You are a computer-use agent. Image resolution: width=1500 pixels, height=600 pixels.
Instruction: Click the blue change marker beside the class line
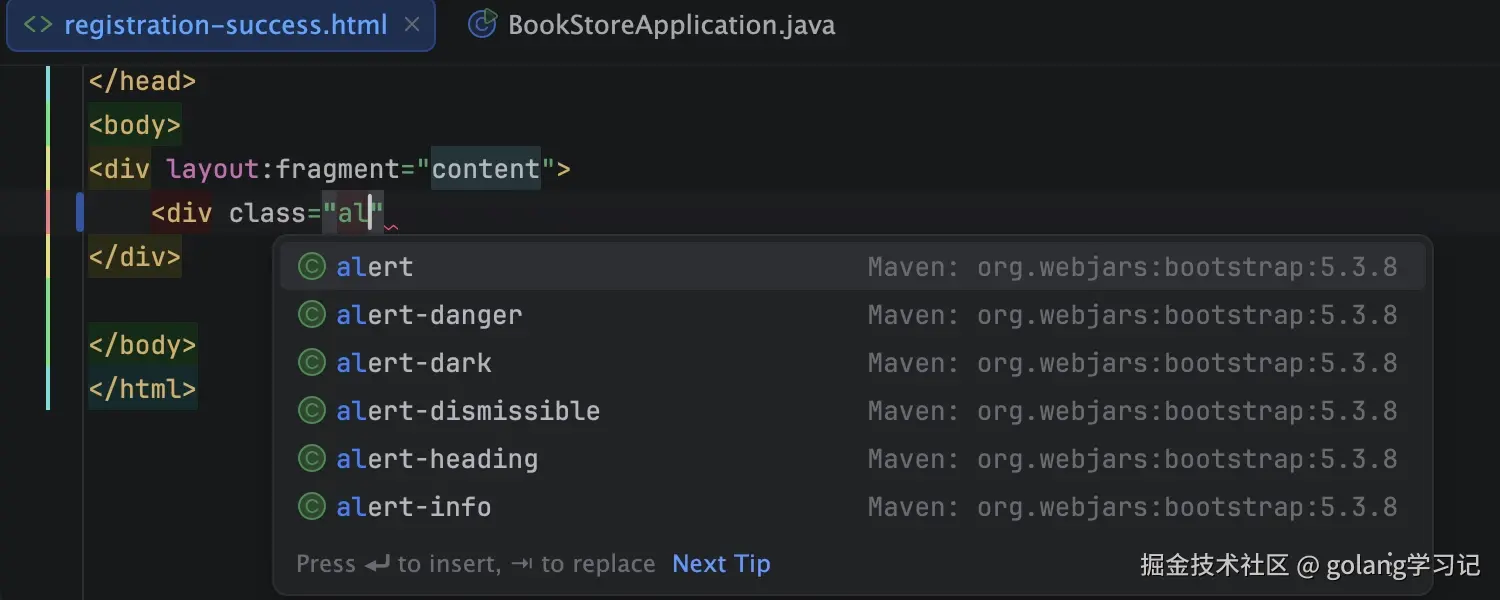tap(80, 213)
